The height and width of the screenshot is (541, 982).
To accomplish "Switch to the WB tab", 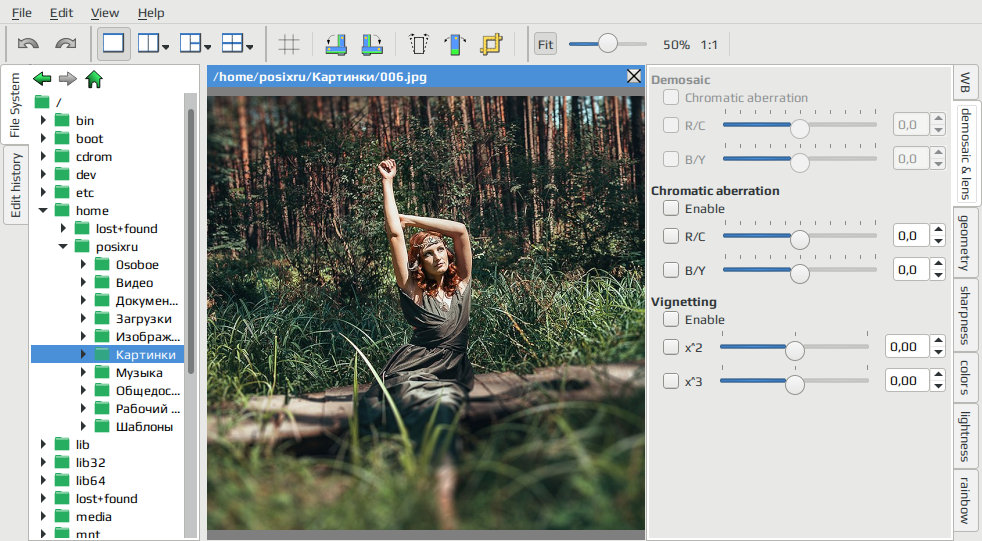I will pos(965,81).
